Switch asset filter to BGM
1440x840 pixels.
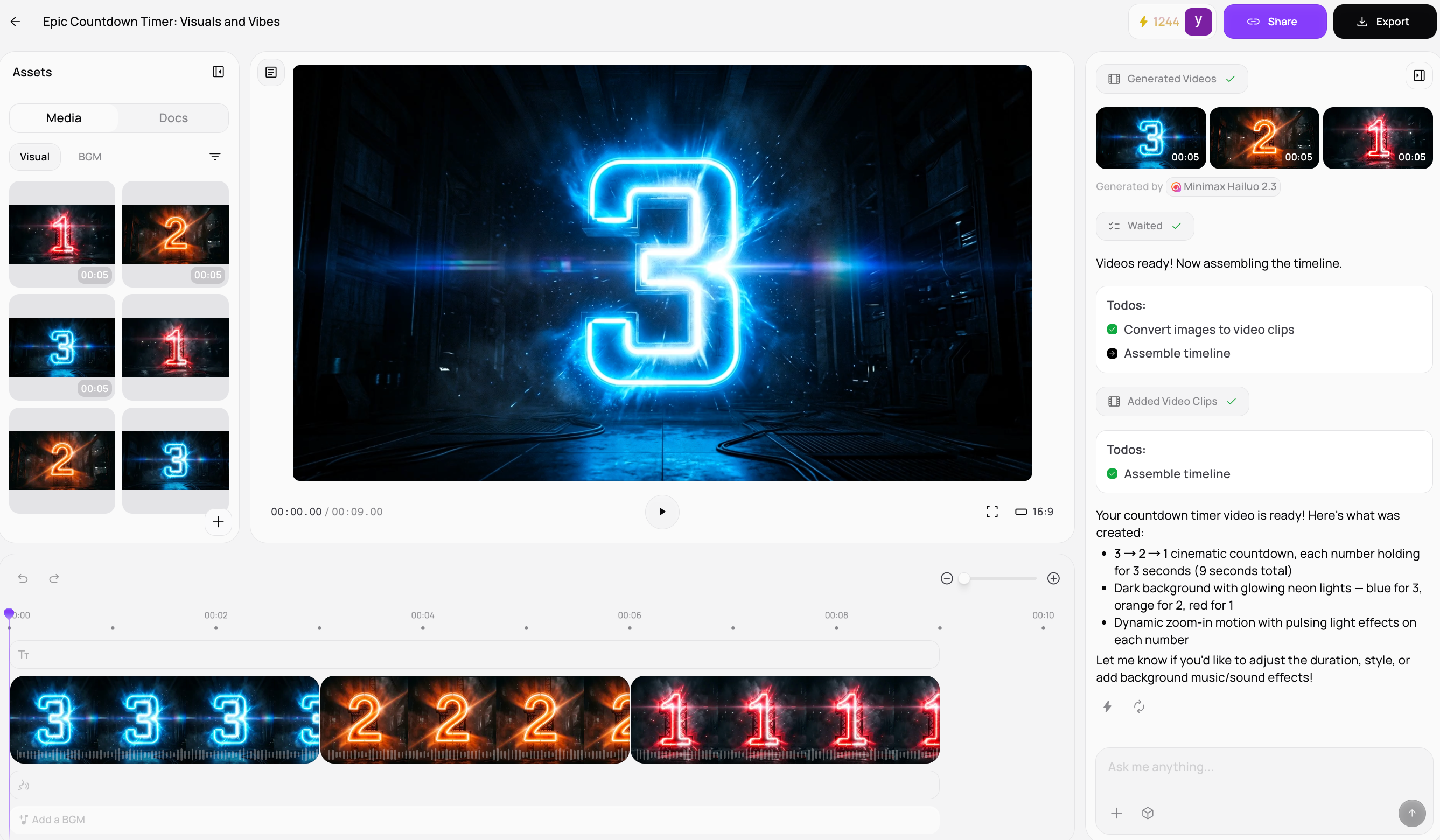(90, 157)
